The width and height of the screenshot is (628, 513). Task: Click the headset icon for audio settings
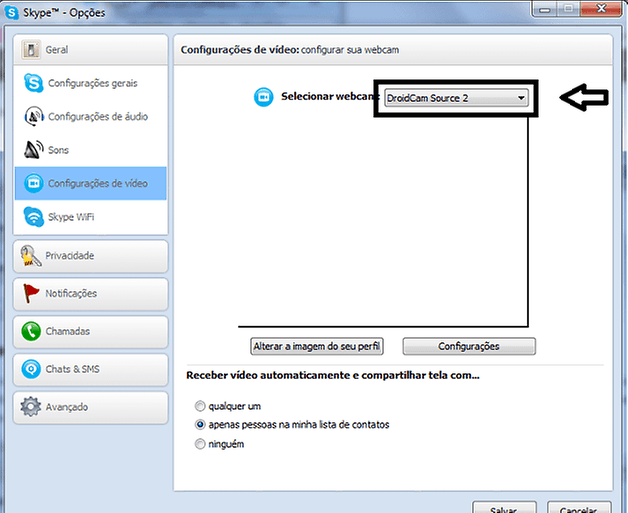click(x=34, y=116)
